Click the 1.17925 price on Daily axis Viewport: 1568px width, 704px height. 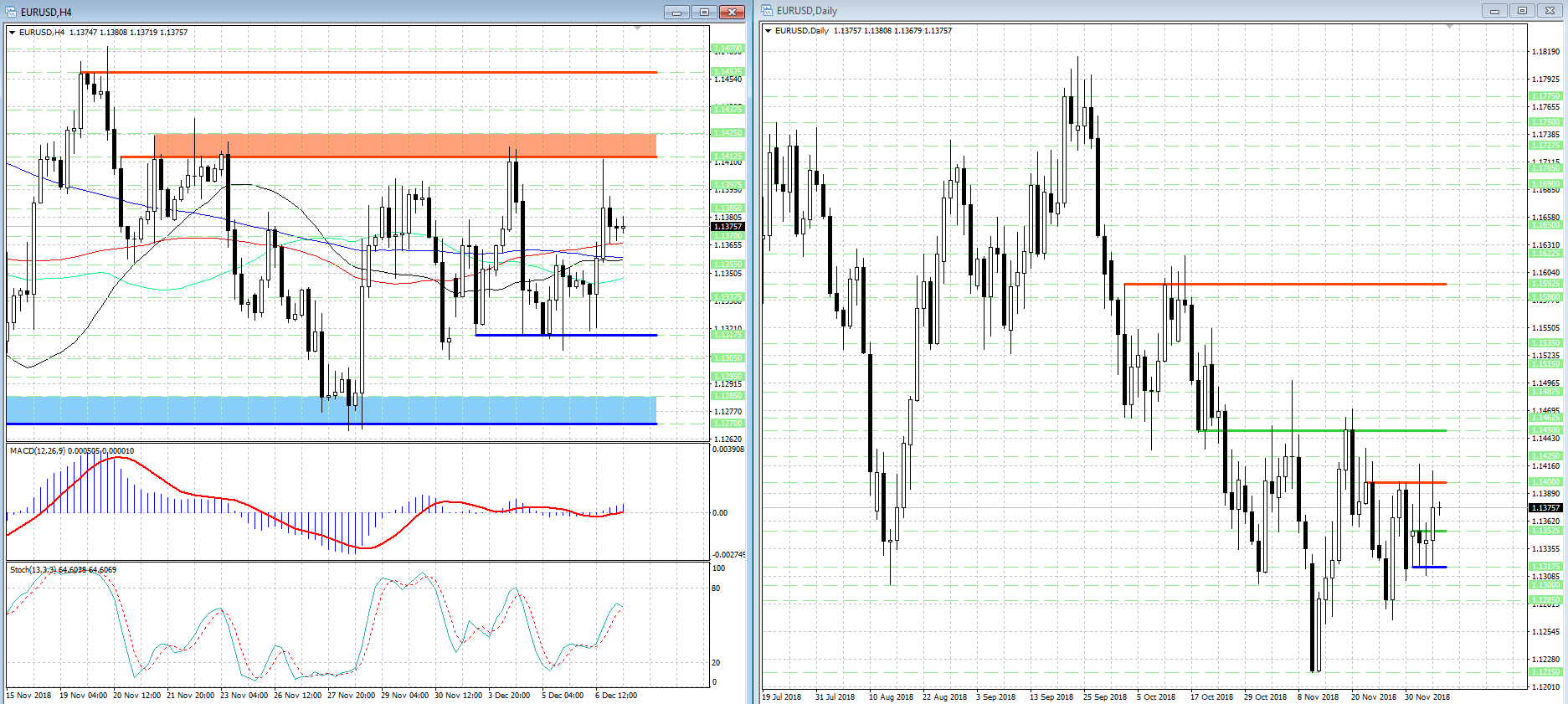pos(1546,80)
